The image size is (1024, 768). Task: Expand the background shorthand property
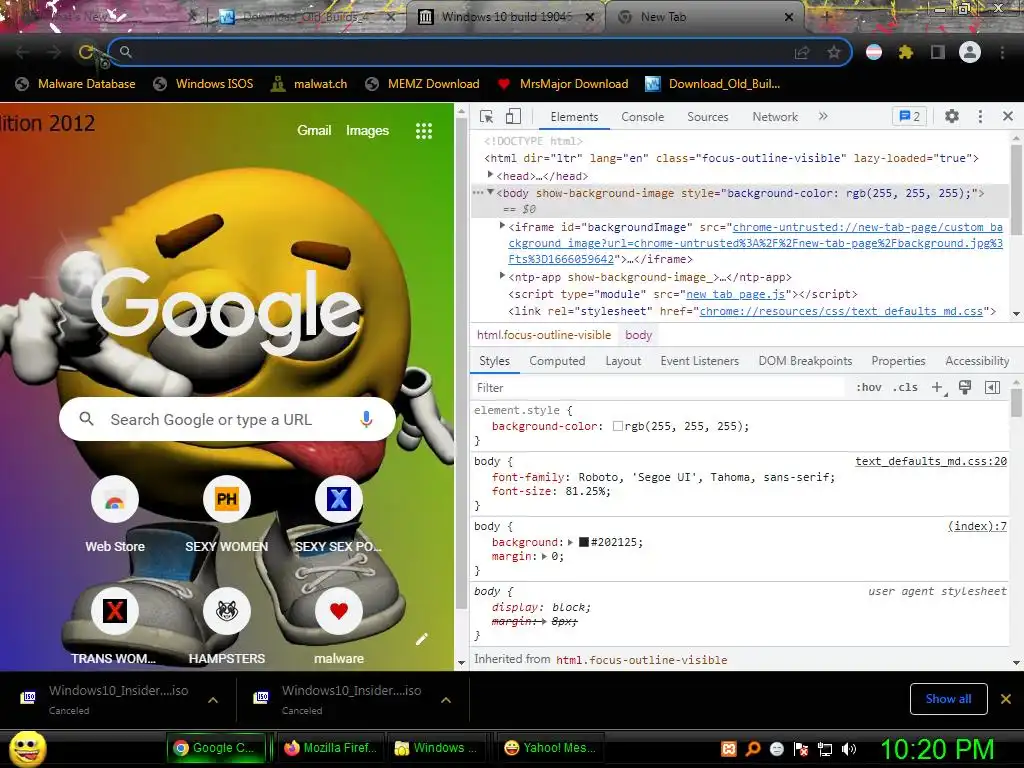pos(570,542)
